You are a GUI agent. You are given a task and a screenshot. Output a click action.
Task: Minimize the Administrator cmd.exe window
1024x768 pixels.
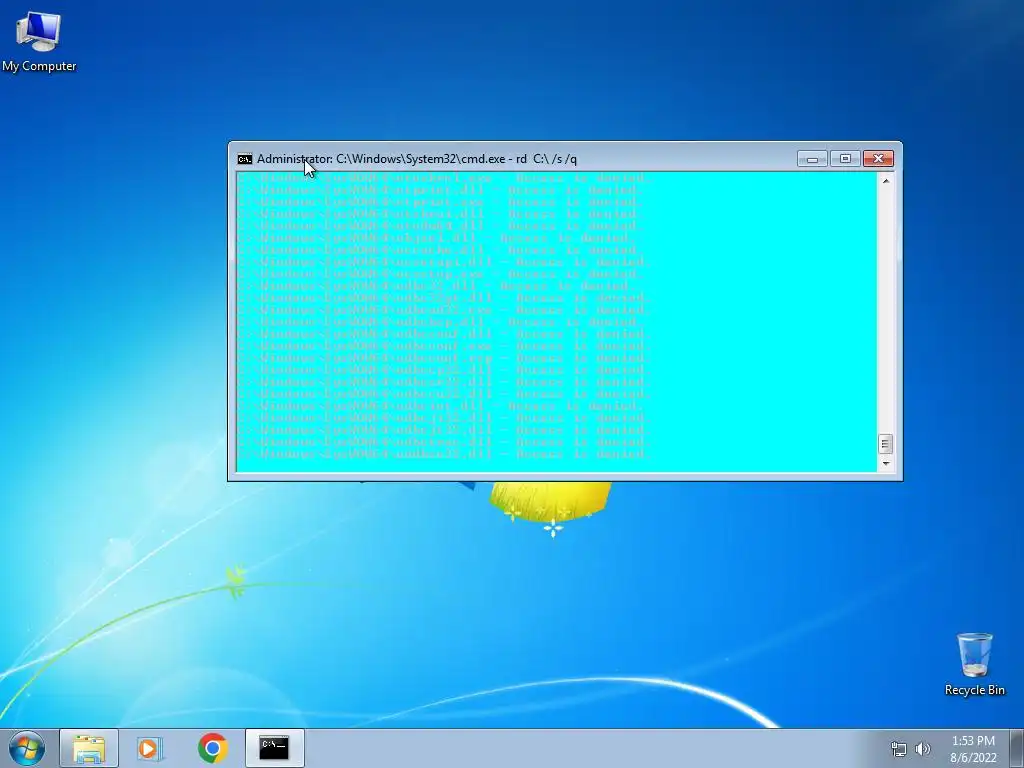click(x=812, y=159)
